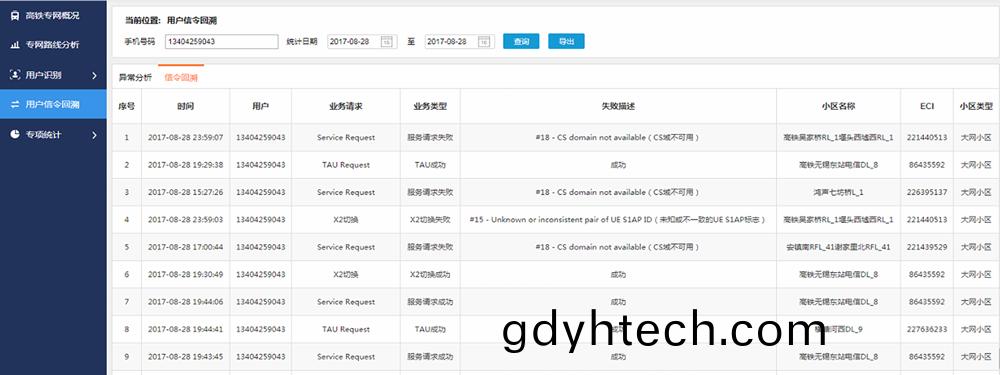Select 用户识别 sidebar menu item
Screen dimensions: 1000x375
coord(53,75)
